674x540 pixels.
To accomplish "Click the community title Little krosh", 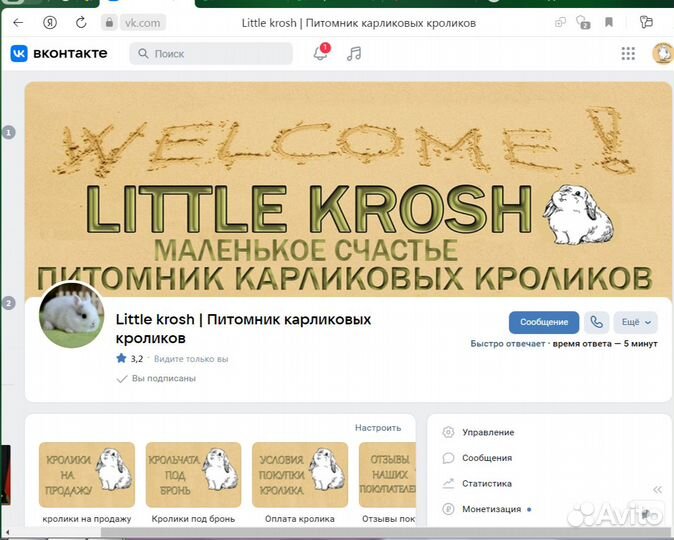I will (243, 328).
